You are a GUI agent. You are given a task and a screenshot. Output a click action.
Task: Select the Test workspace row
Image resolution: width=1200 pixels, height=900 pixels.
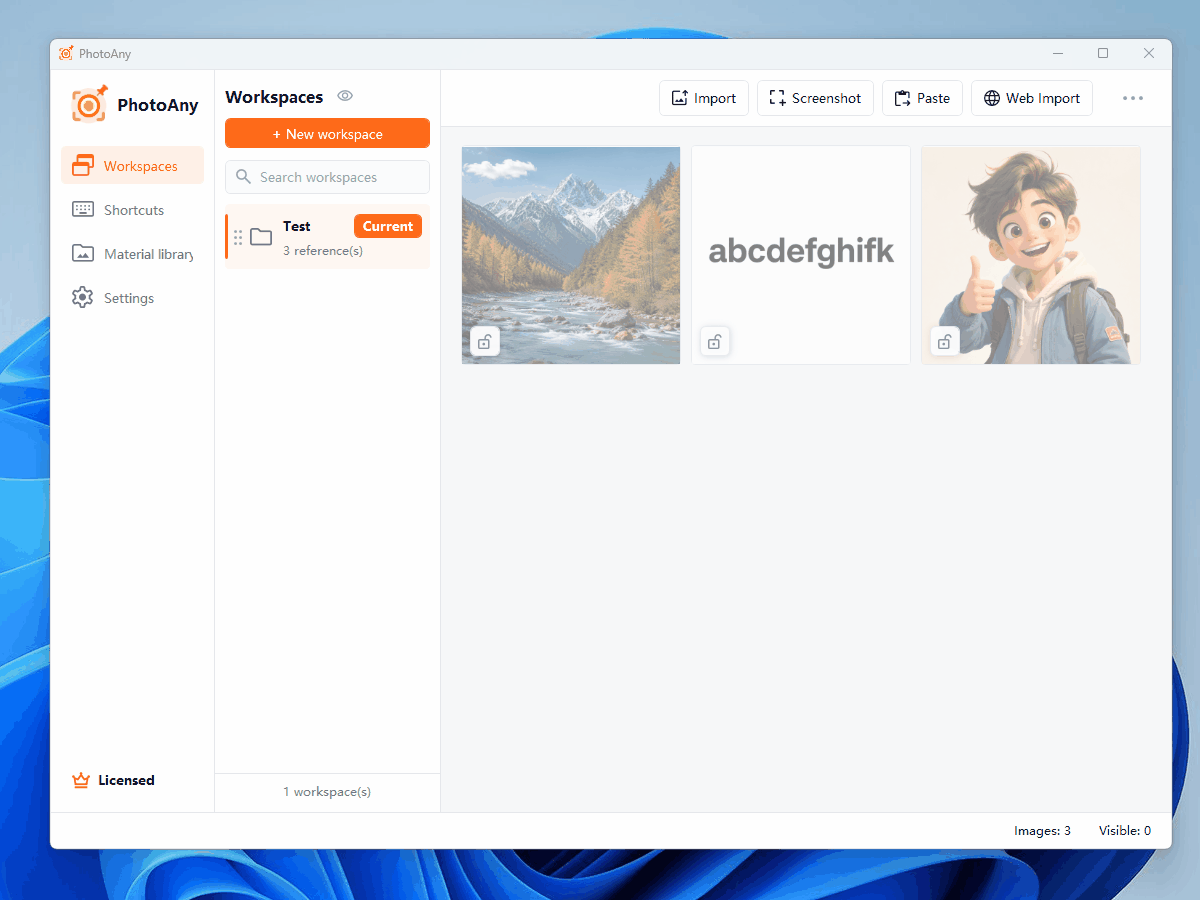click(x=327, y=237)
